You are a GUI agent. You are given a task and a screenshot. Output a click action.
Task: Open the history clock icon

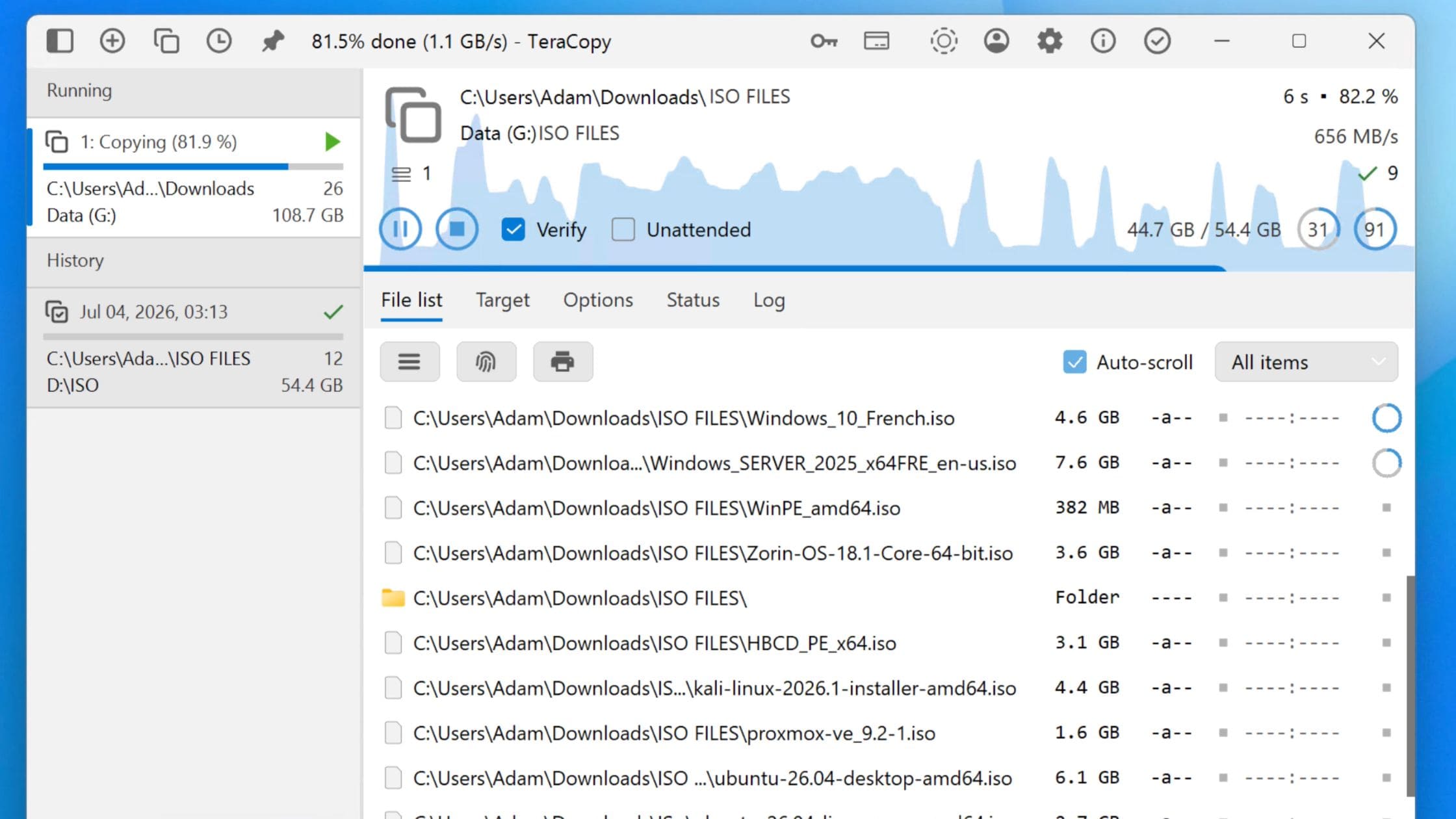219,41
